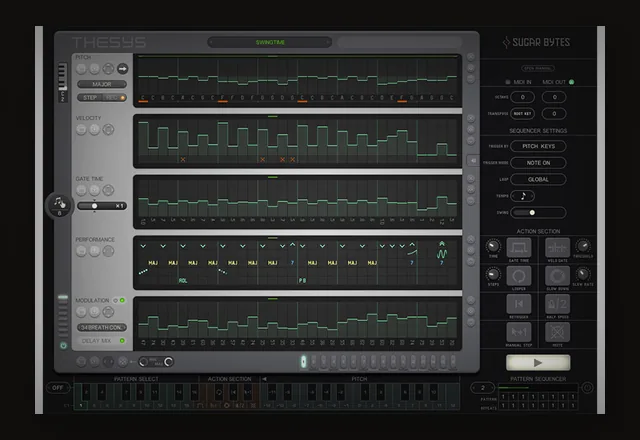Image resolution: width=640 pixels, height=440 pixels.
Task: Adjust the Gate Time x1 multiplier slider
Action: [102, 206]
